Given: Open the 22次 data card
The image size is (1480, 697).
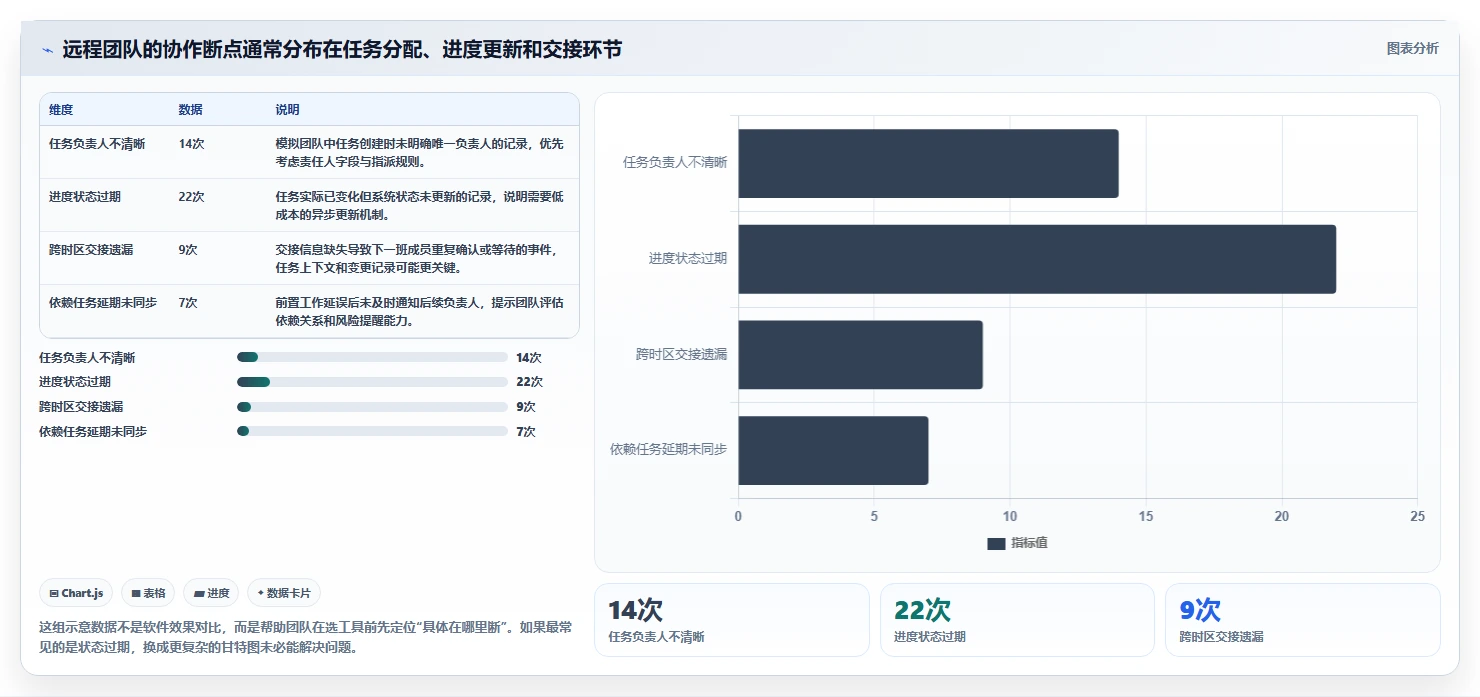Looking at the screenshot, I should click(1017, 620).
